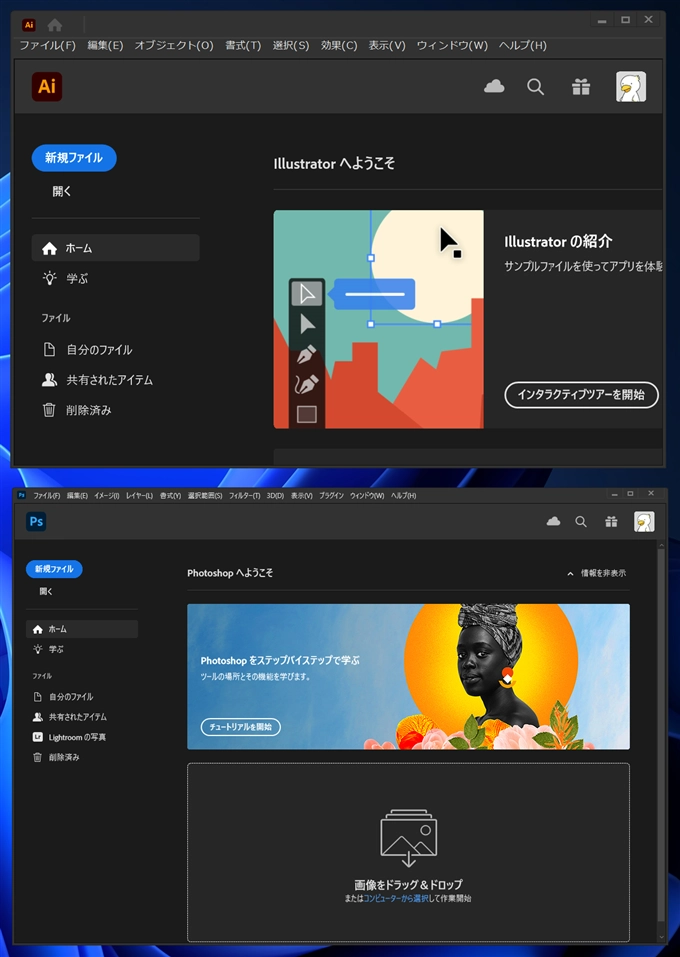This screenshot has width=680, height=957.
Task: Click the home icon in Illustrator title bar
Action: pos(55,25)
